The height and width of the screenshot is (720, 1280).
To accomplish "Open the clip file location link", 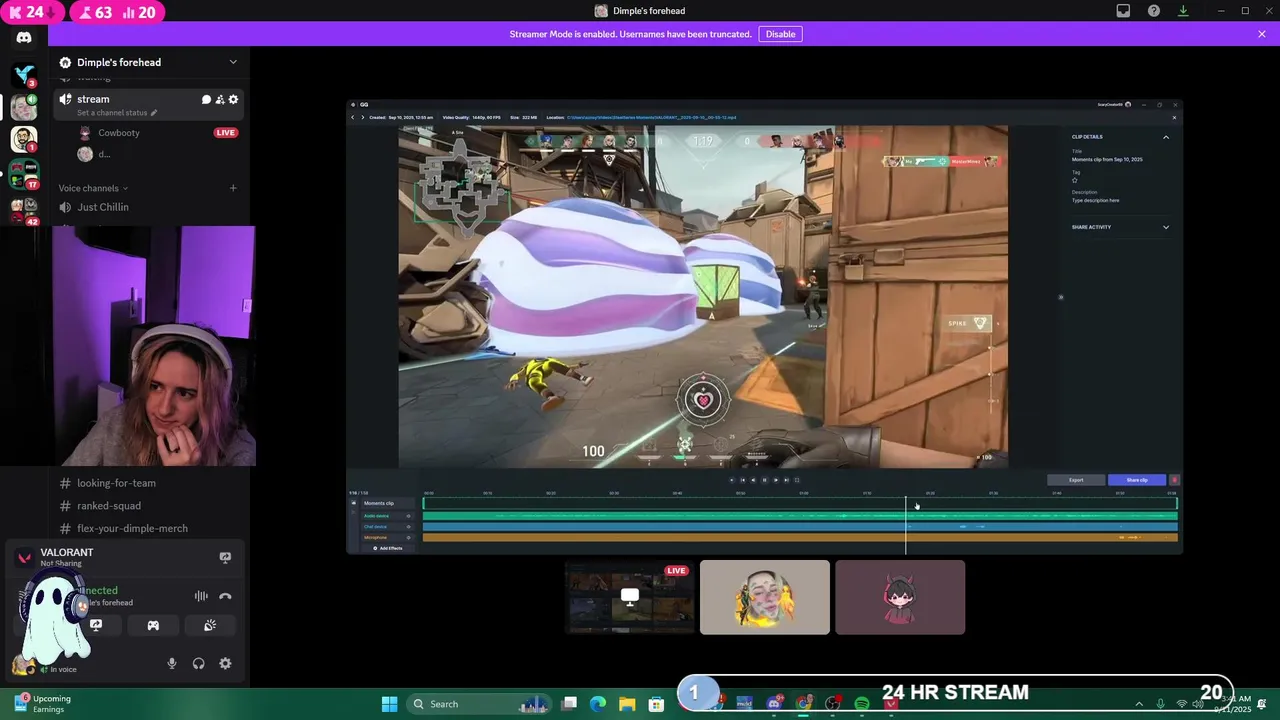I will click(x=651, y=117).
